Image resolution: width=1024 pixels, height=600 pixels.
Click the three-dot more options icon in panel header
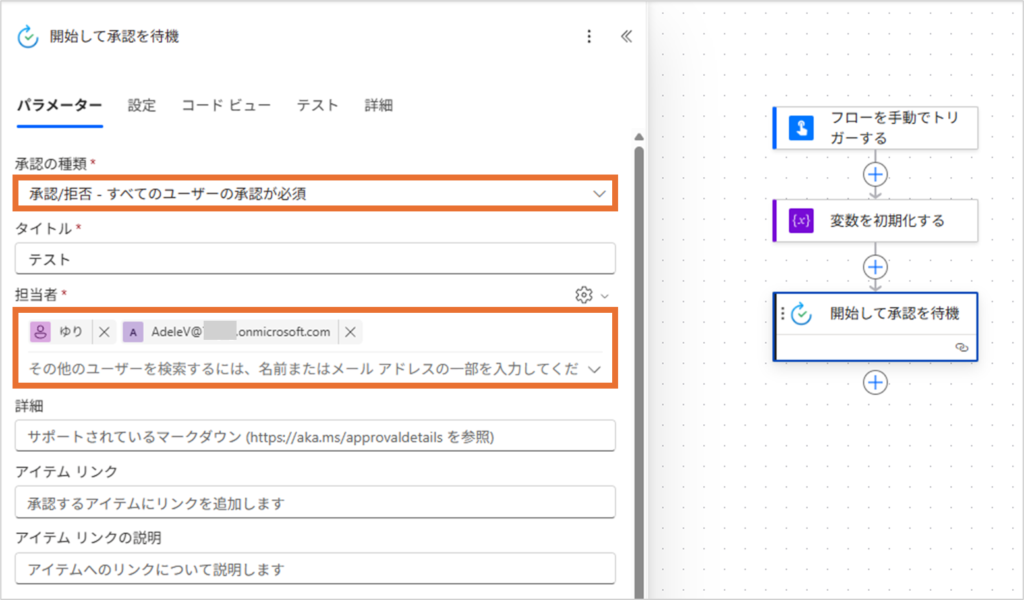[589, 37]
